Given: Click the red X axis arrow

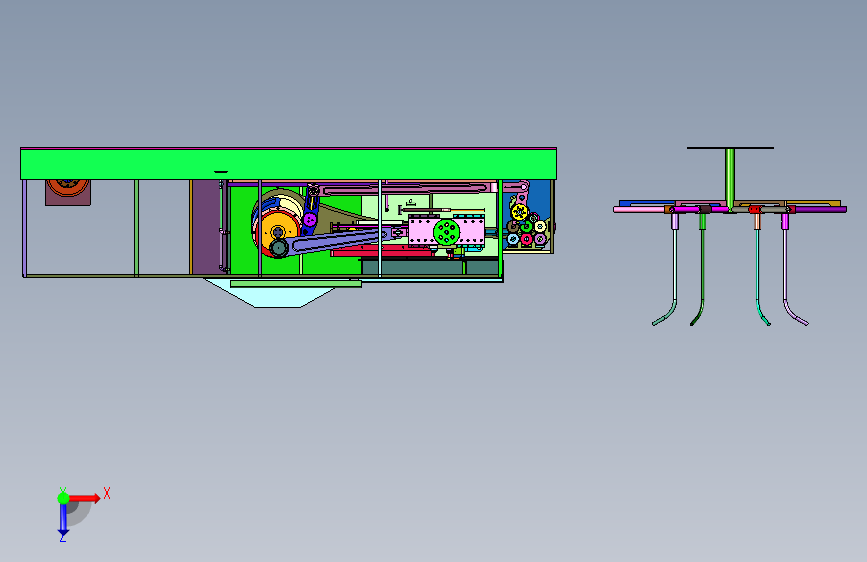Looking at the screenshot, I should click(x=84, y=498).
